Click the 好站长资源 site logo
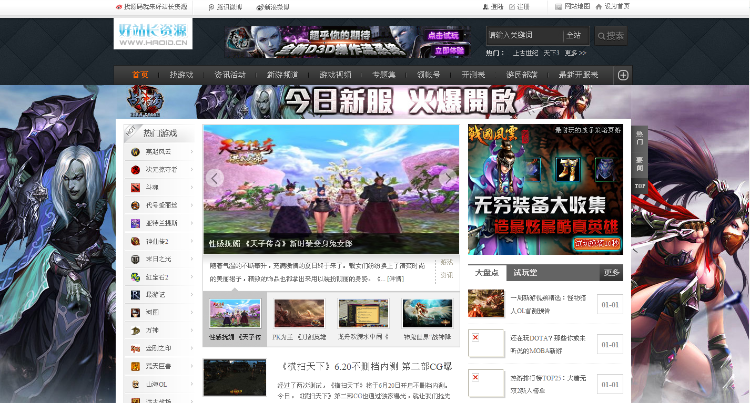 (153, 33)
